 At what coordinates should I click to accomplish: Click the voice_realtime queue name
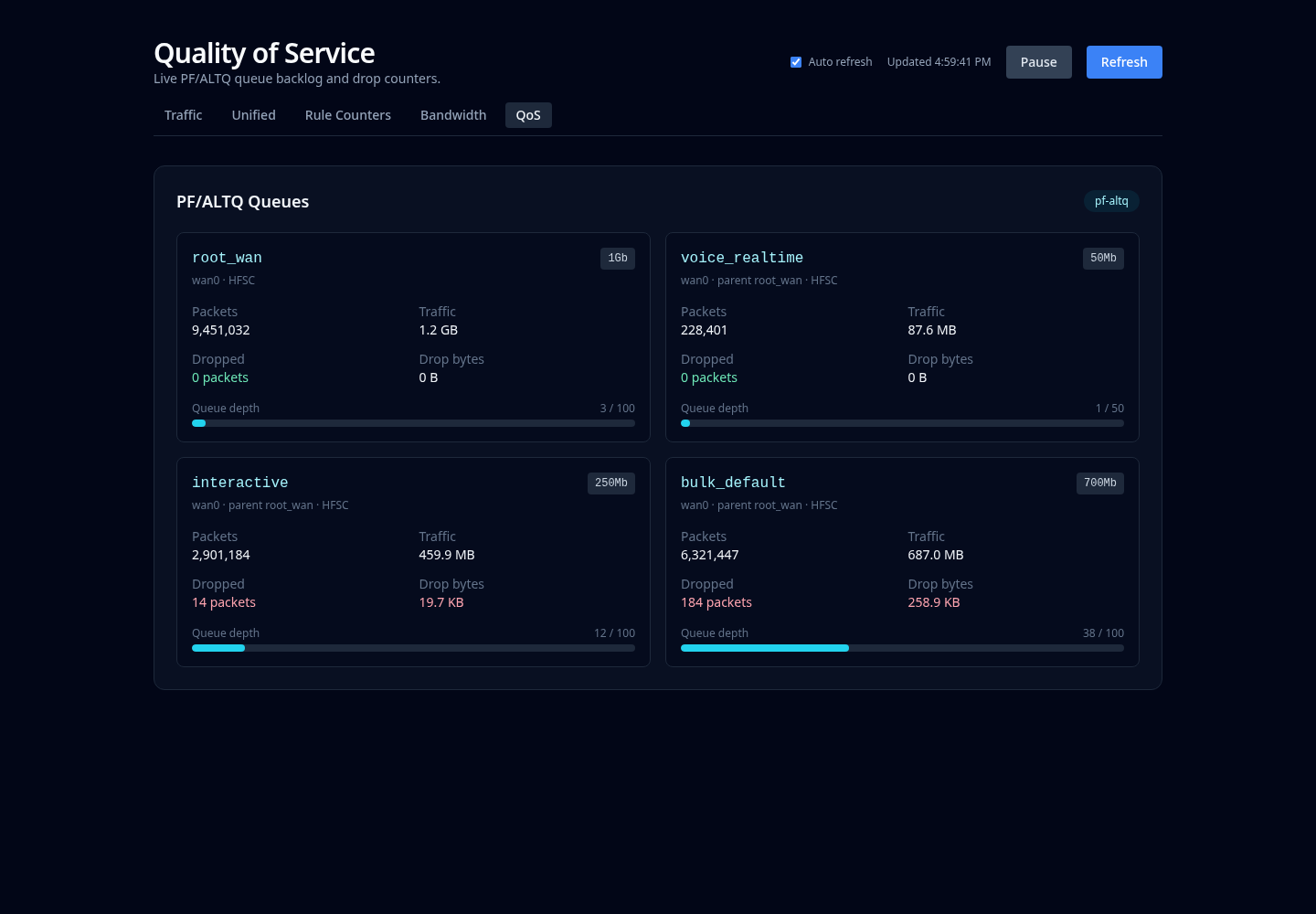(x=742, y=258)
